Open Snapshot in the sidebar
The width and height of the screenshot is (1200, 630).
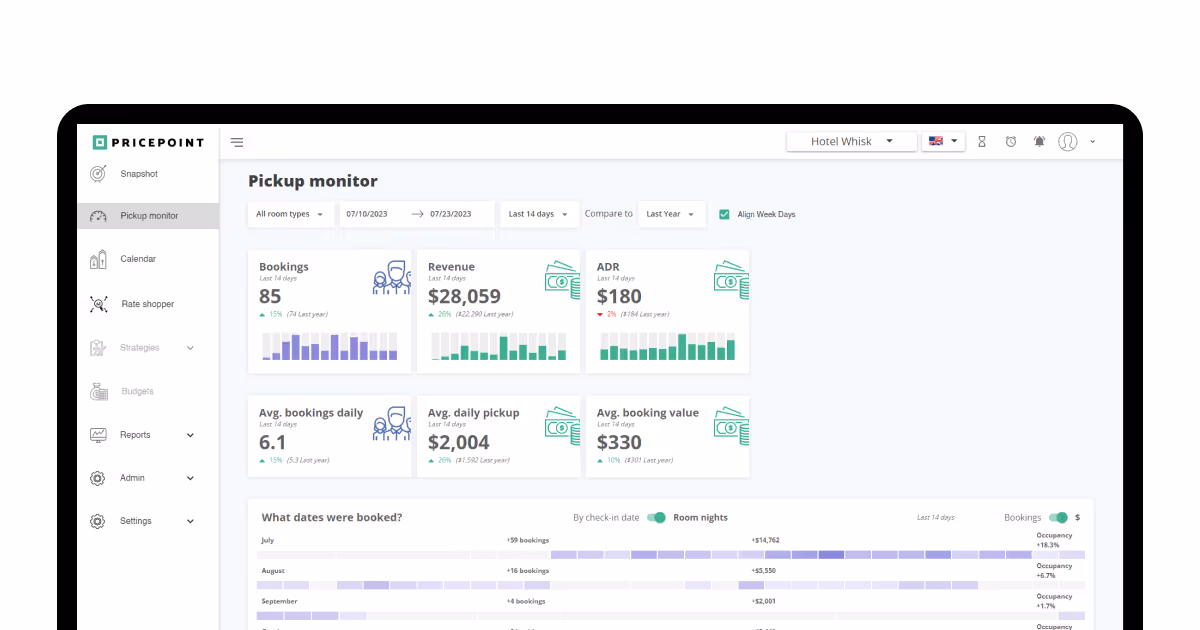(x=139, y=174)
